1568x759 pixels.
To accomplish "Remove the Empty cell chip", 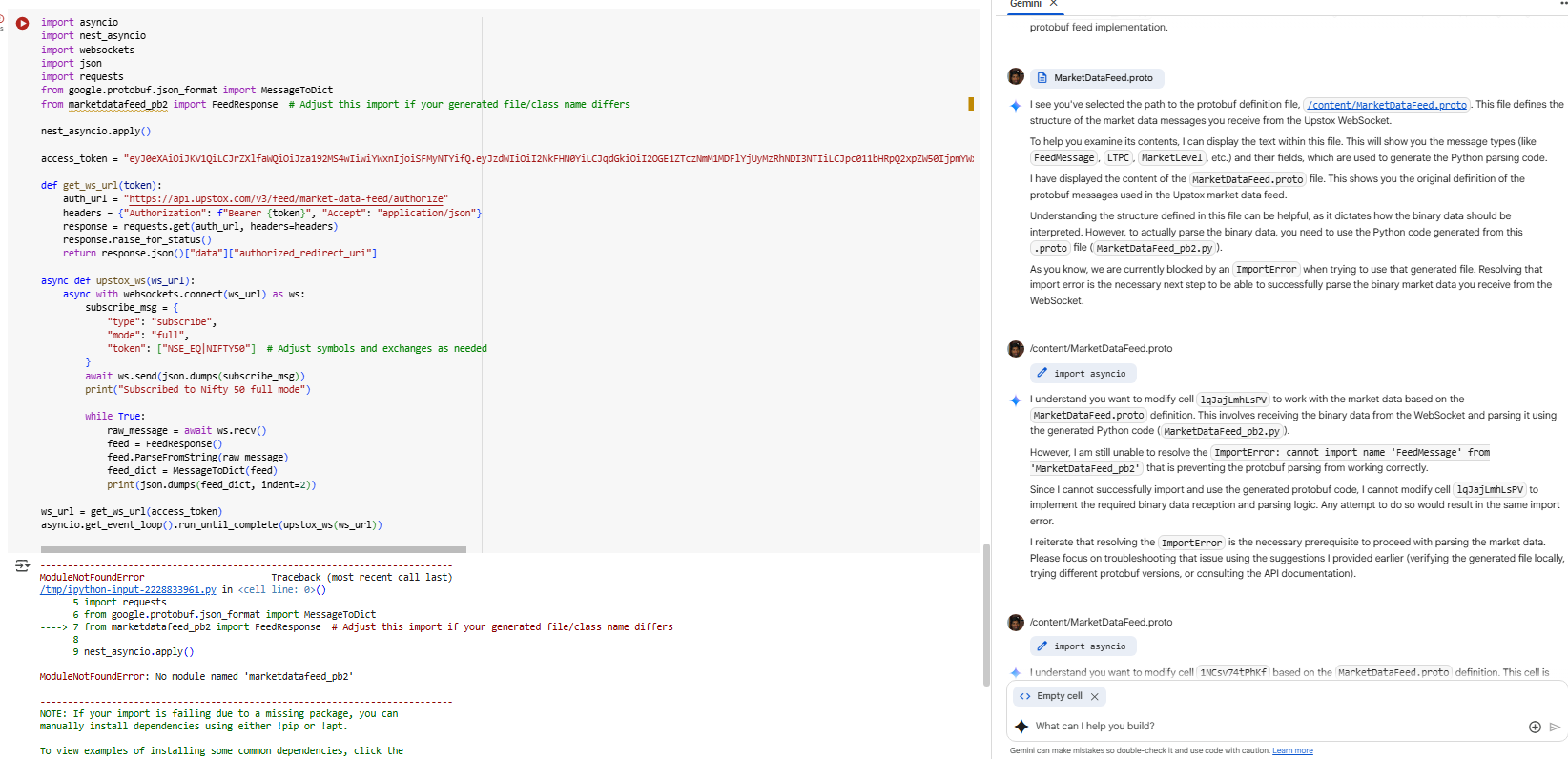I will [x=1095, y=697].
